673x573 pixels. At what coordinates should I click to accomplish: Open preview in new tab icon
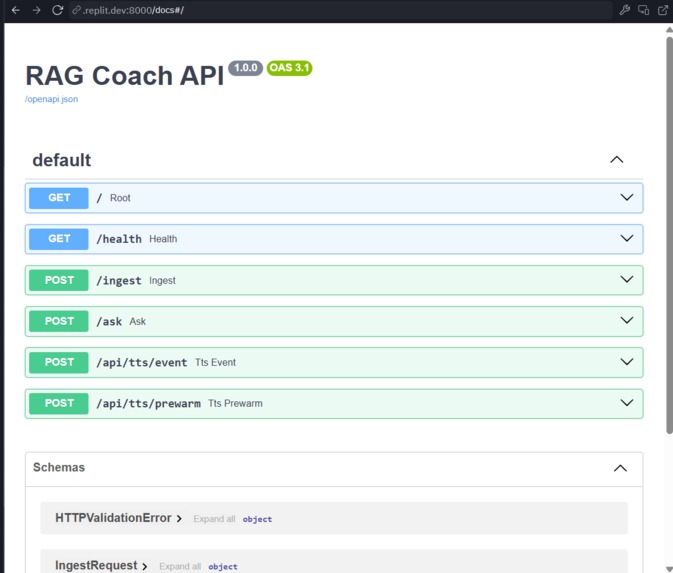[663, 10]
